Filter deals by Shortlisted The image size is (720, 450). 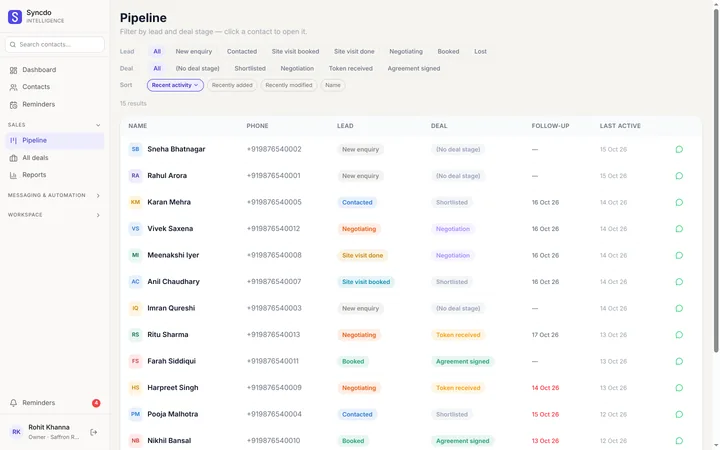coord(250,68)
